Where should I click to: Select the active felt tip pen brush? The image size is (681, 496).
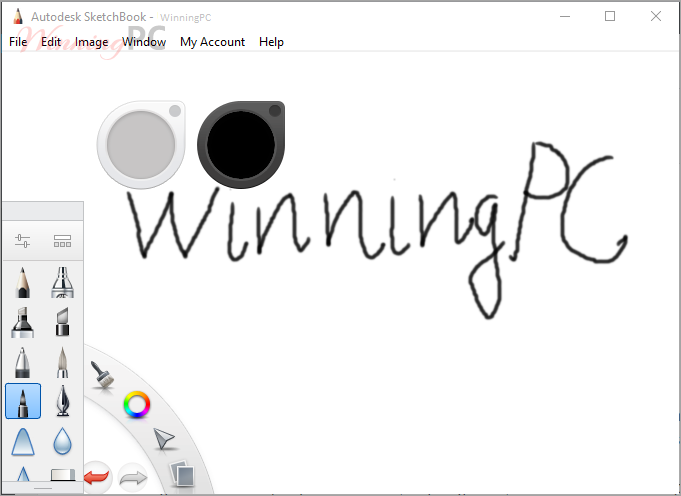[23, 401]
